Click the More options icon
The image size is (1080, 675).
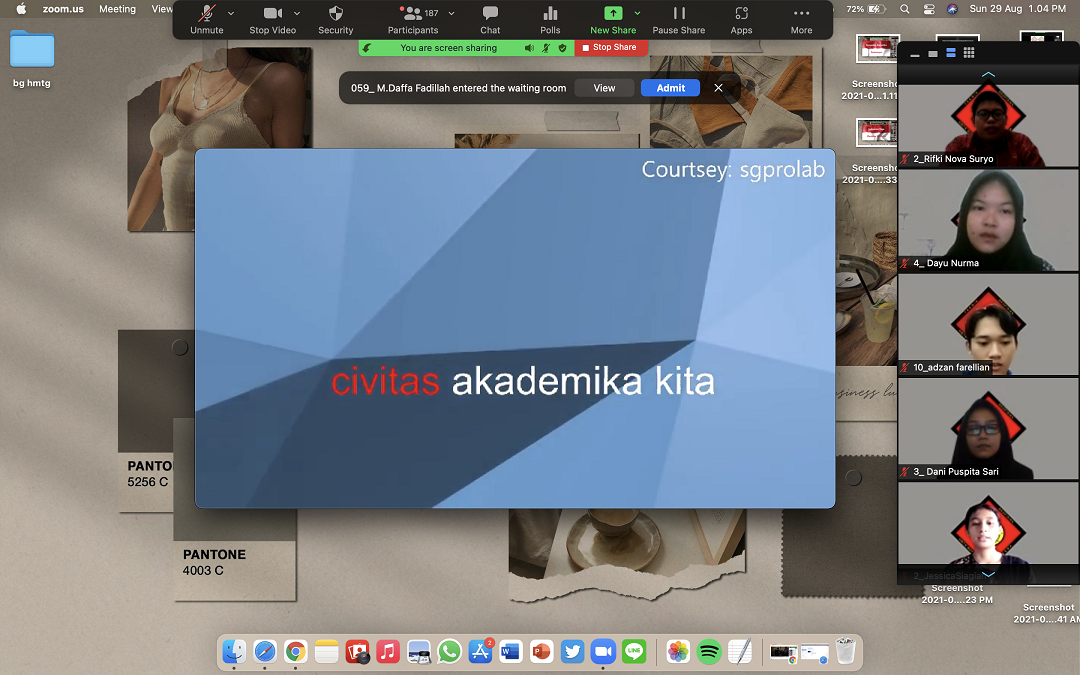coord(801,19)
